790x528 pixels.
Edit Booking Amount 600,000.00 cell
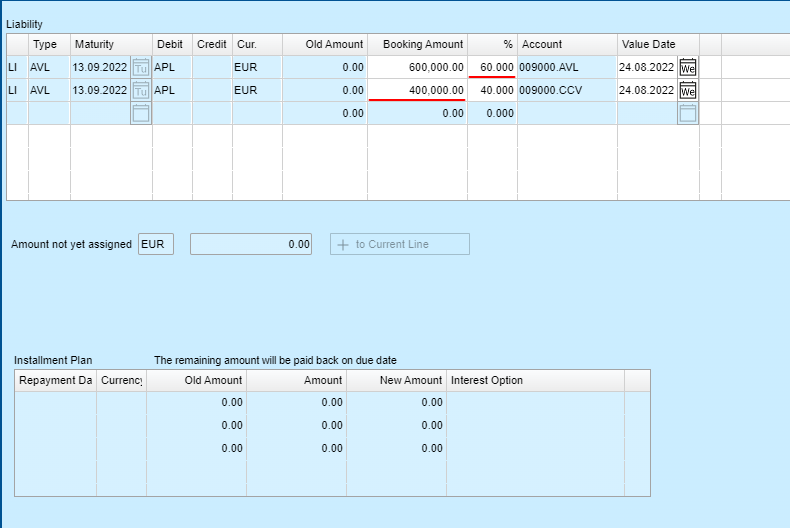(x=418, y=67)
